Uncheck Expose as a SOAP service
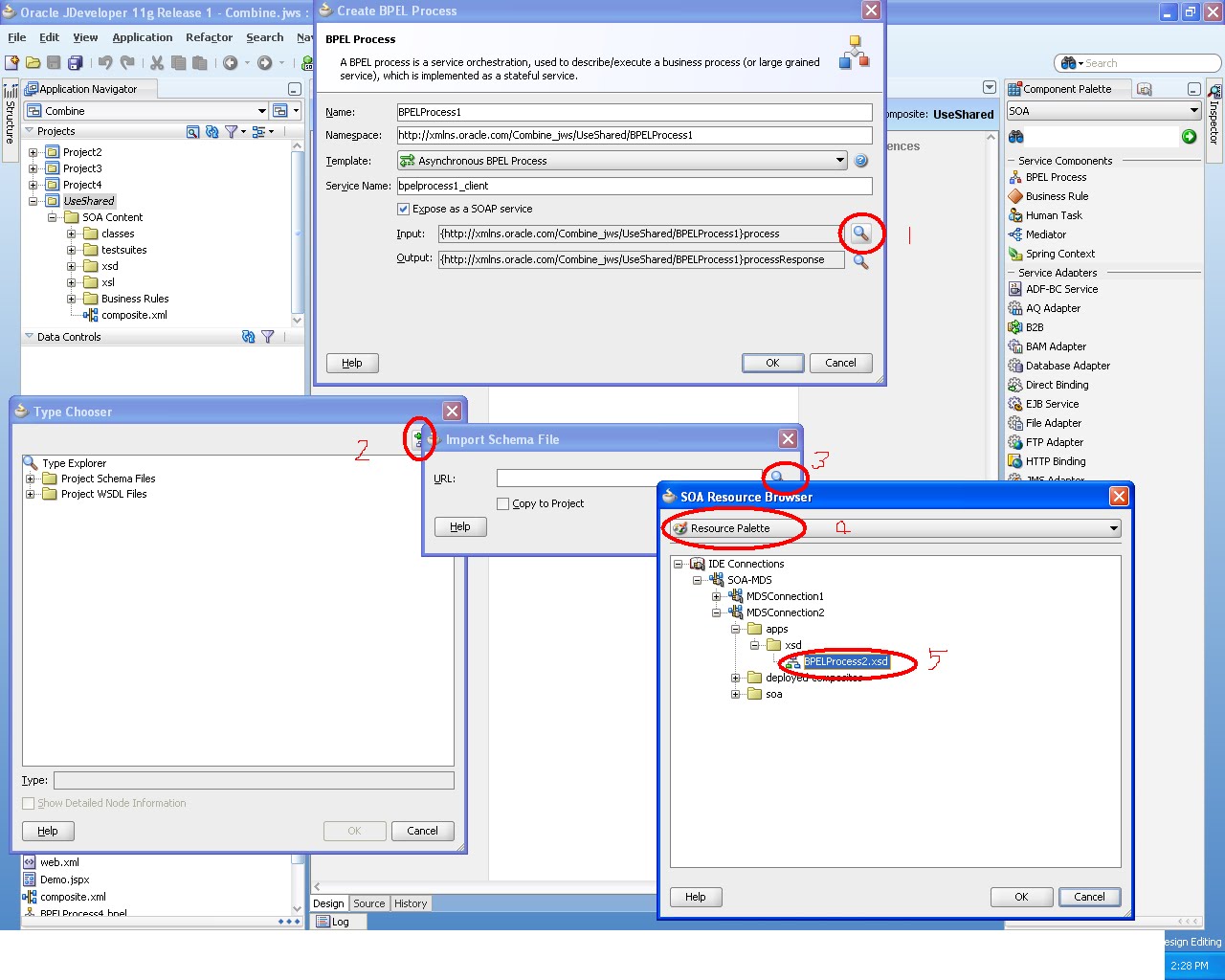The height and width of the screenshot is (980, 1225). 404,209
